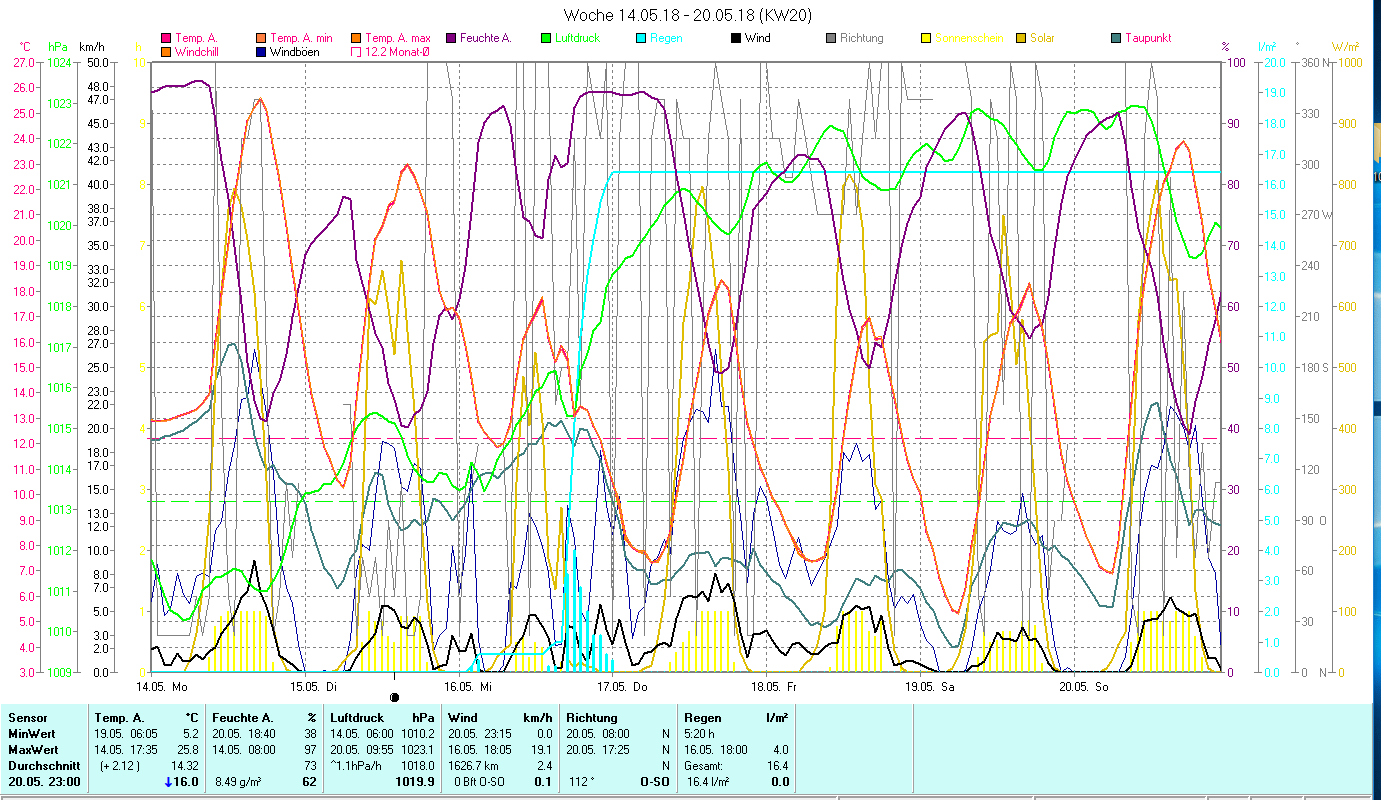Select the maximum temperature value '25.8'
1381x800 pixels.
click(189, 750)
